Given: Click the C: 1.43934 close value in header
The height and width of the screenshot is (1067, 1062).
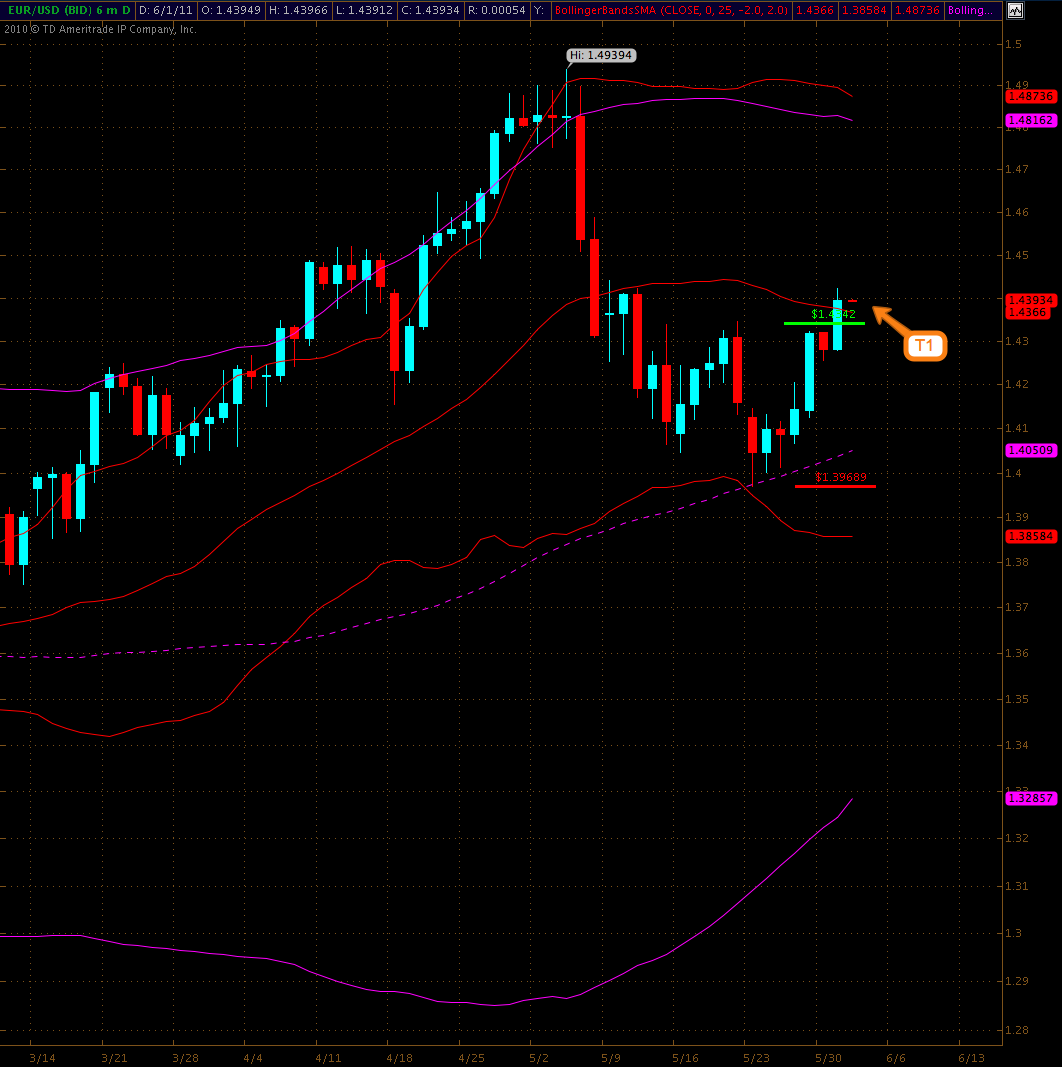Looking at the screenshot, I should [429, 10].
